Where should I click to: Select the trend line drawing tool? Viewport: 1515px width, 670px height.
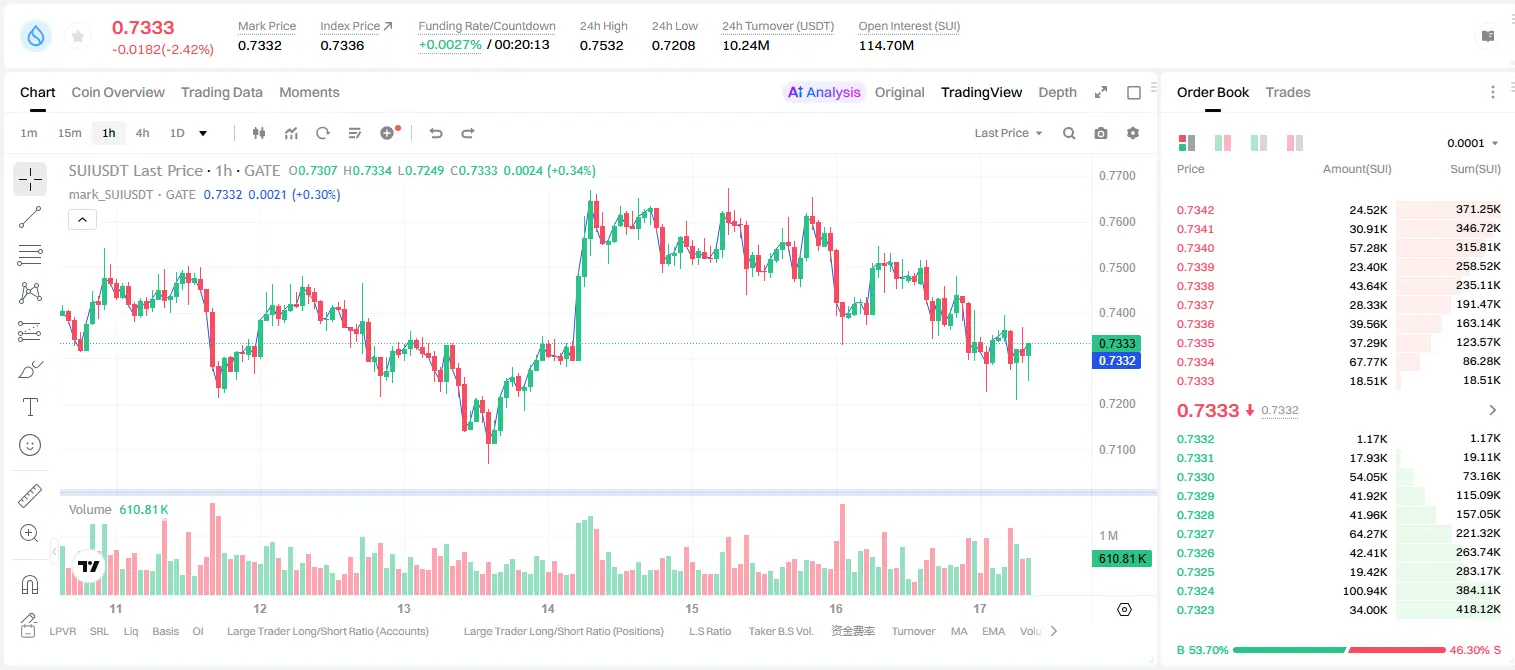30,217
